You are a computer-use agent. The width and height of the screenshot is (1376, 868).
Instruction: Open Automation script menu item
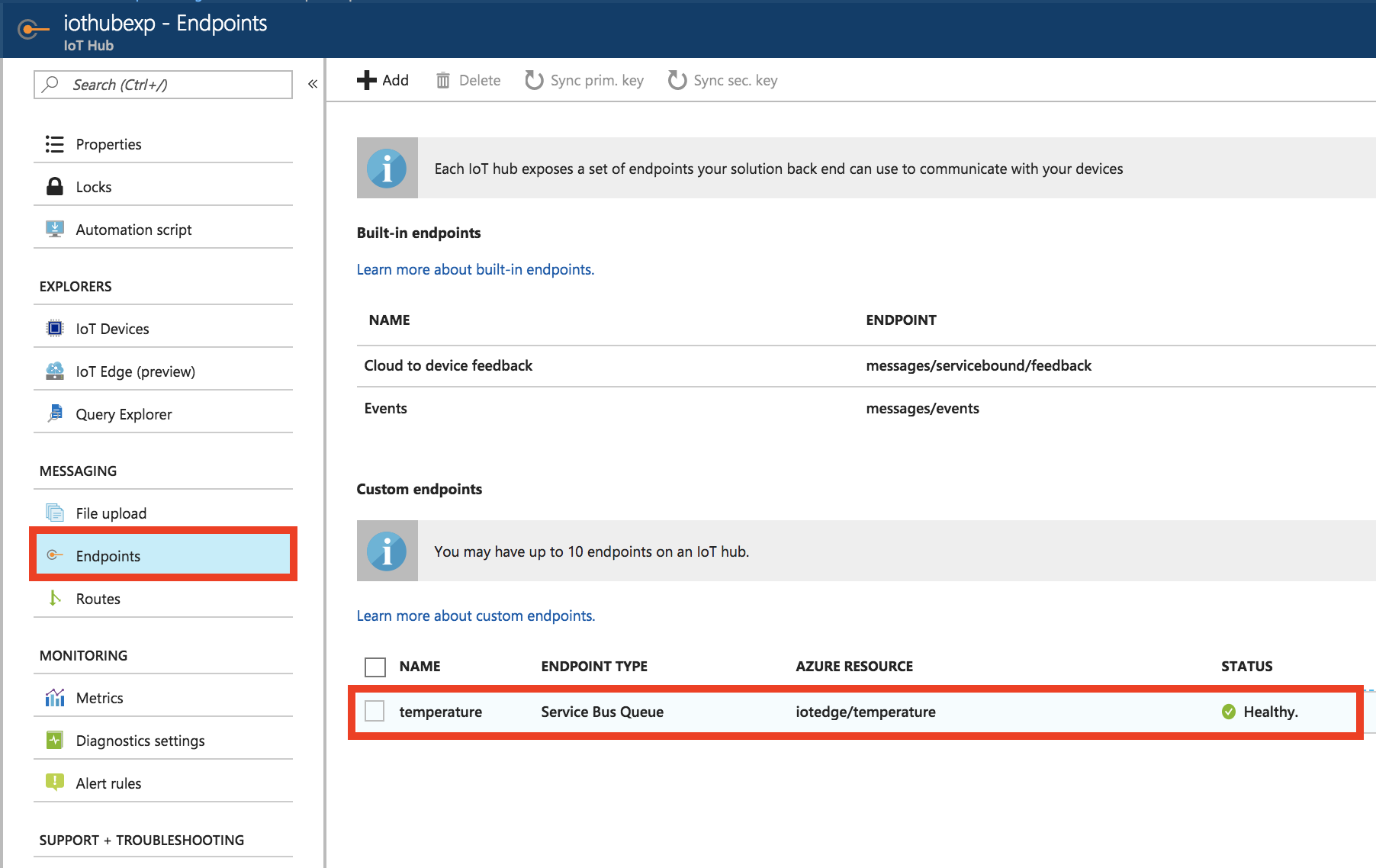(163, 230)
